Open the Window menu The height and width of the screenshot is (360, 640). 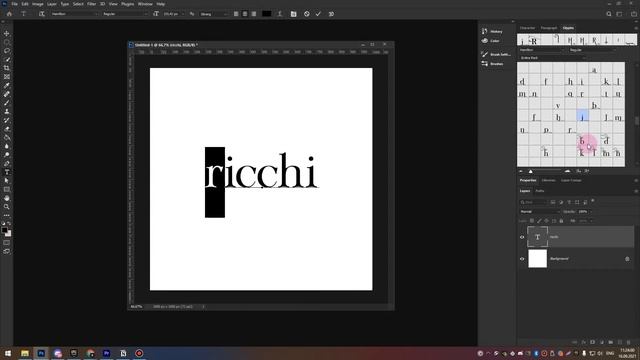click(145, 4)
